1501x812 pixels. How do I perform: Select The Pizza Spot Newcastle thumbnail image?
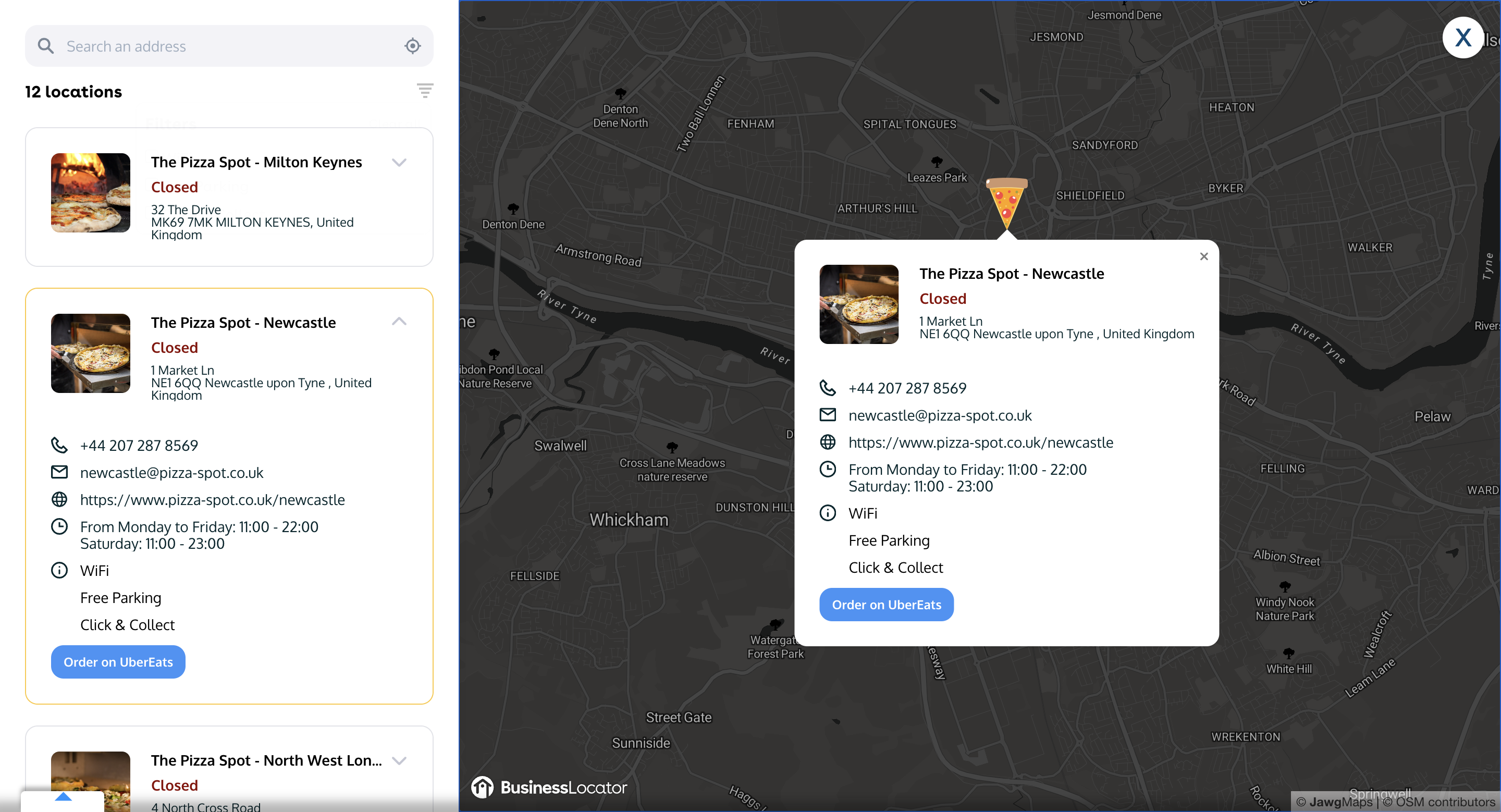(91, 352)
